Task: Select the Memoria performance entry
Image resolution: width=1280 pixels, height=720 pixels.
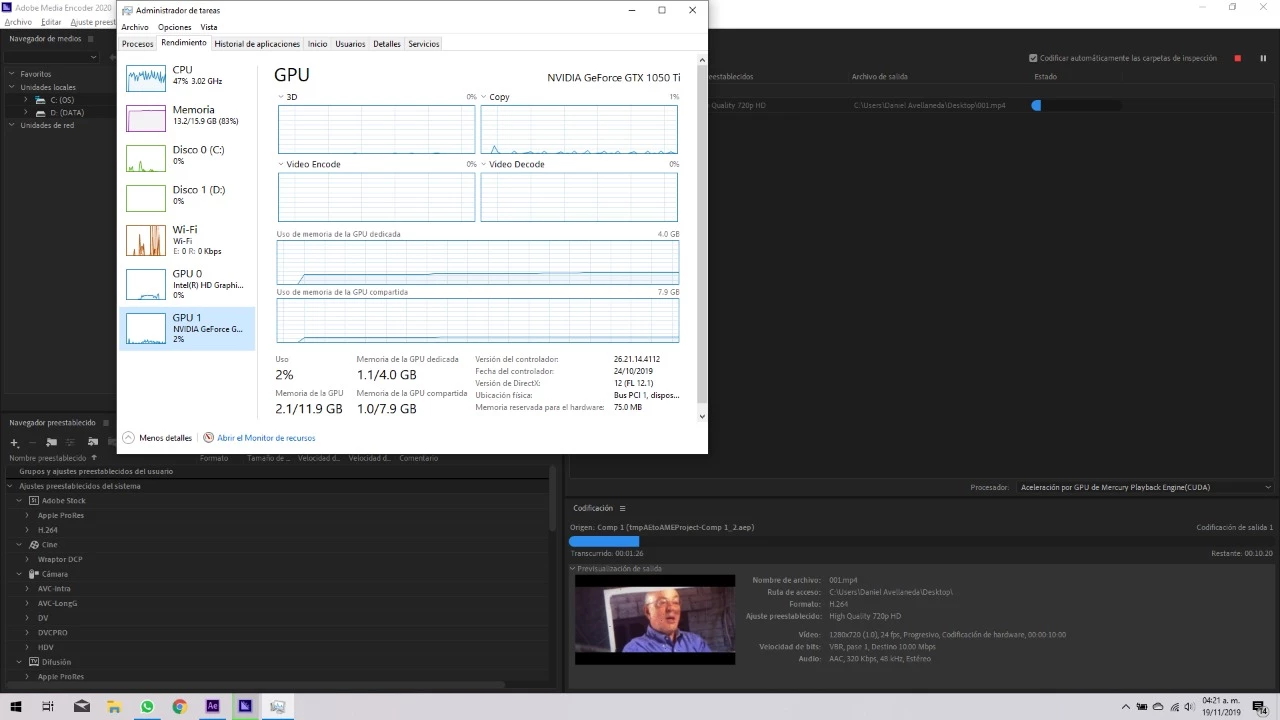Action: coord(187,117)
